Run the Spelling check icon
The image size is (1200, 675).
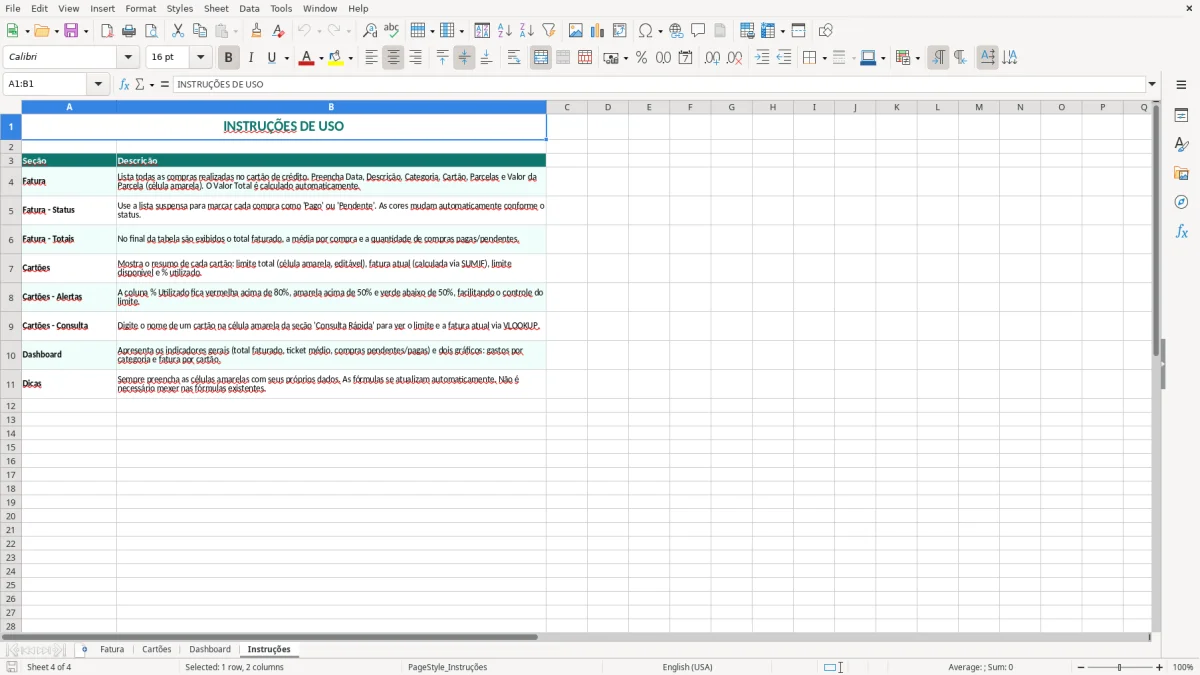tap(392, 31)
